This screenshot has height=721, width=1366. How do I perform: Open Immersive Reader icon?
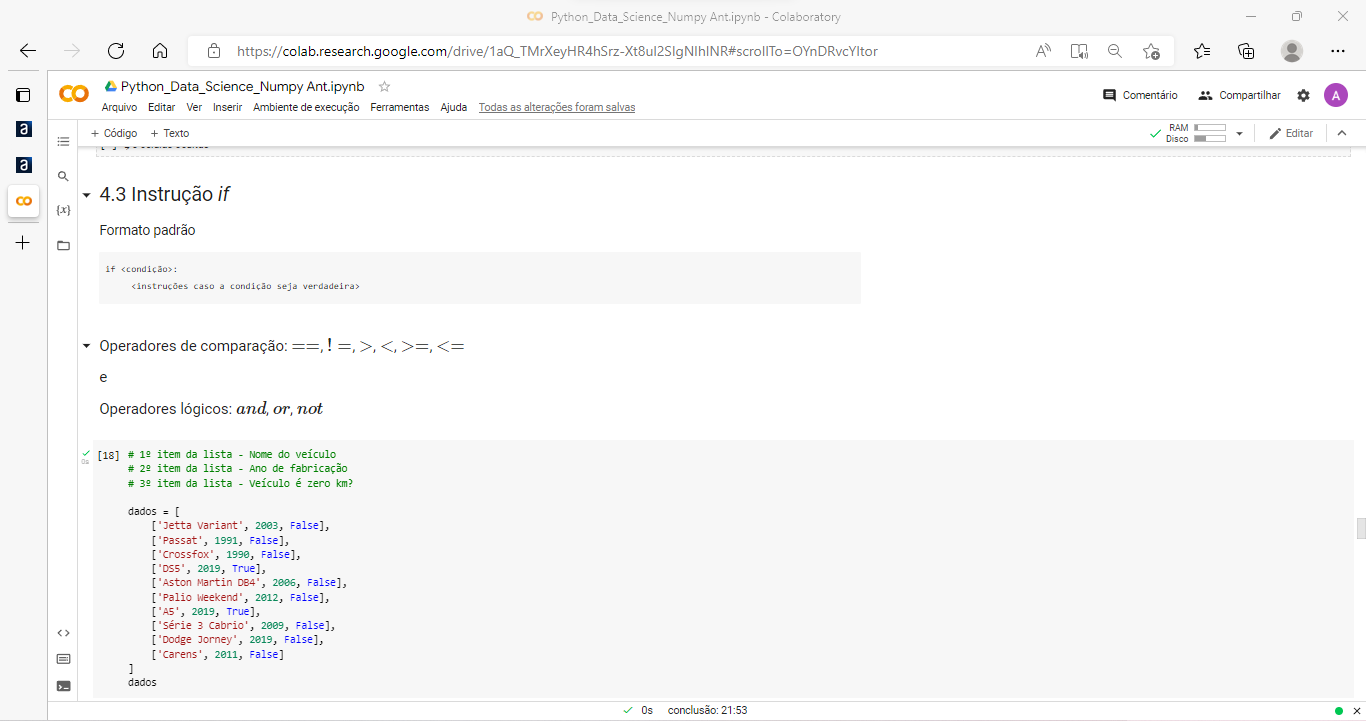point(1079,51)
